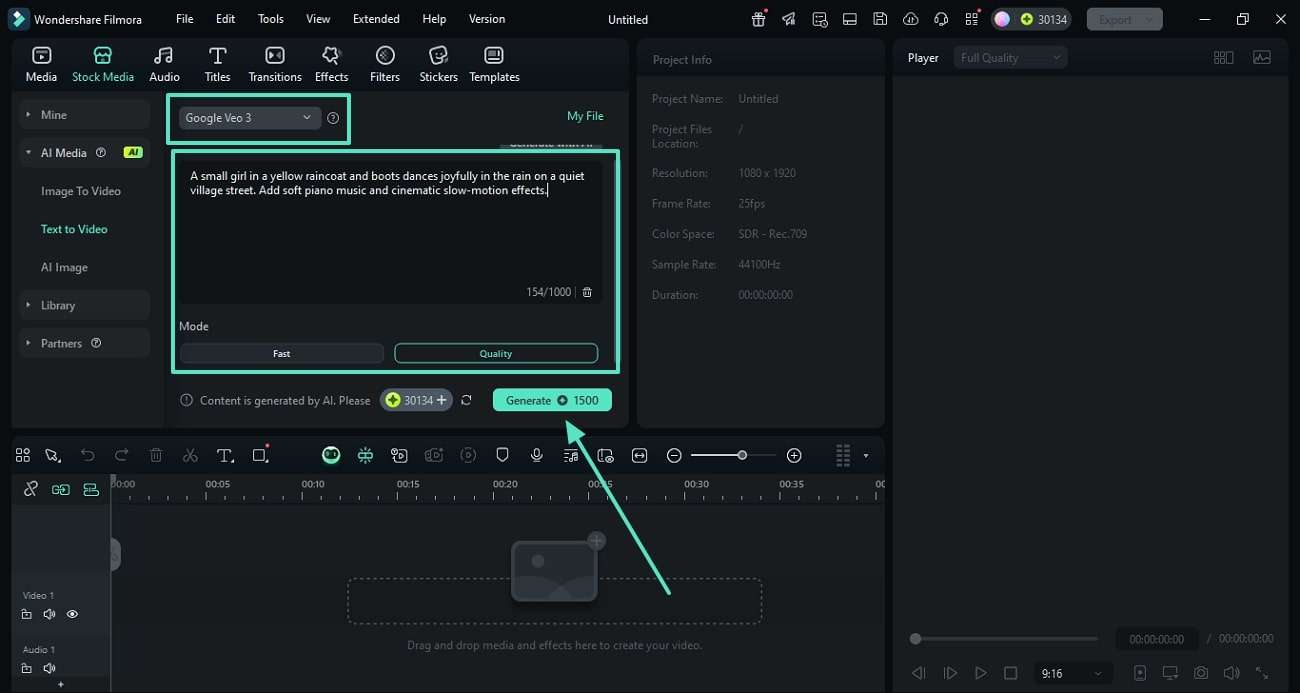This screenshot has width=1300, height=693.
Task: Mute the Video 1 track
Action: click(49, 615)
